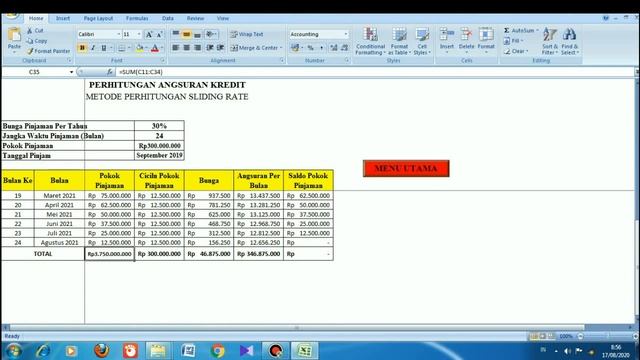The width and height of the screenshot is (640, 360).
Task: Switch to the Formulas tab
Action: point(137,18)
